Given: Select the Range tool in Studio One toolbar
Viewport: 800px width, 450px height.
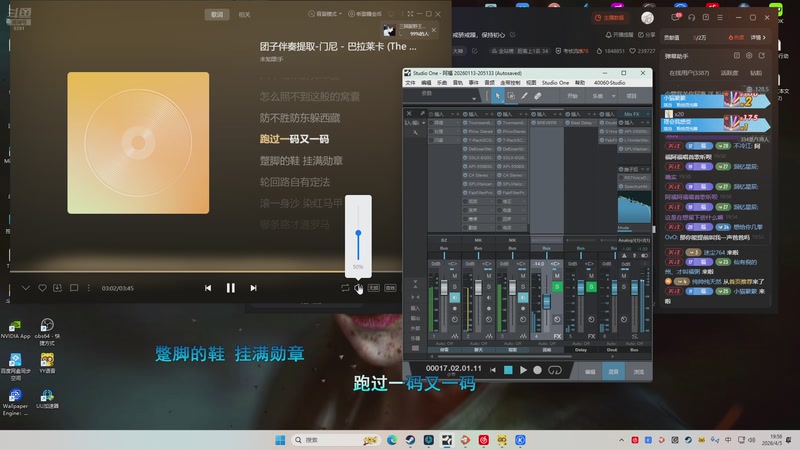Looking at the screenshot, I should point(511,96).
